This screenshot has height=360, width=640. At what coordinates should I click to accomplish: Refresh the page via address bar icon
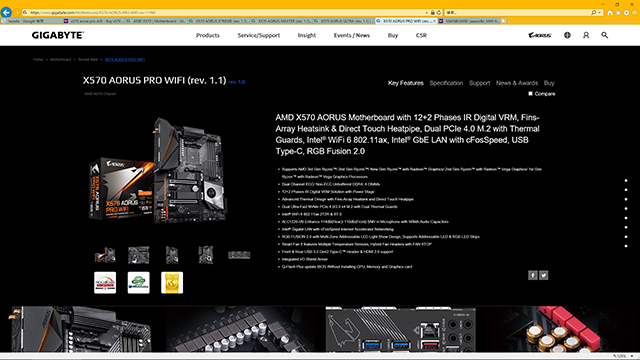[x=439, y=13]
